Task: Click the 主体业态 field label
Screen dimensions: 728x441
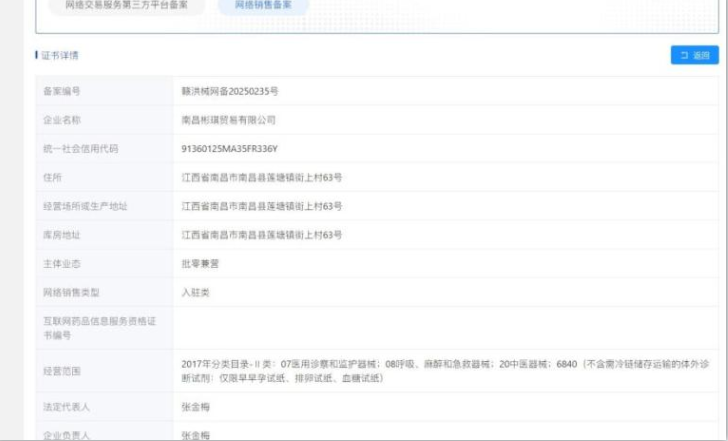Action: click(62, 264)
